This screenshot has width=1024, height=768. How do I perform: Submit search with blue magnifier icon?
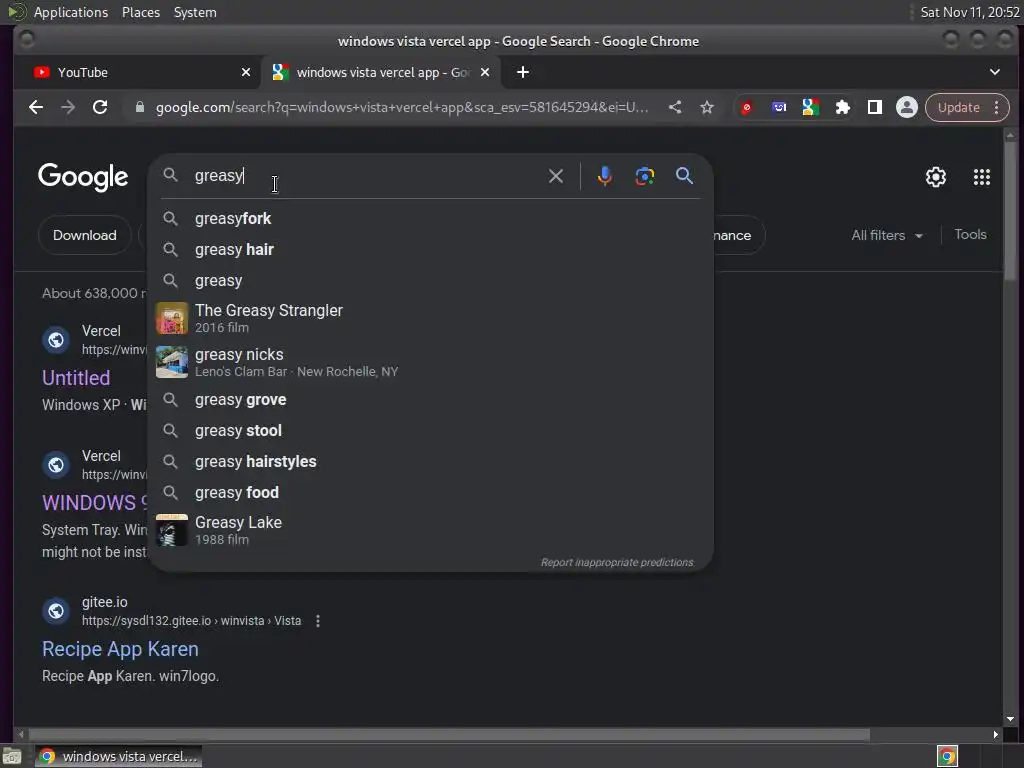684,176
